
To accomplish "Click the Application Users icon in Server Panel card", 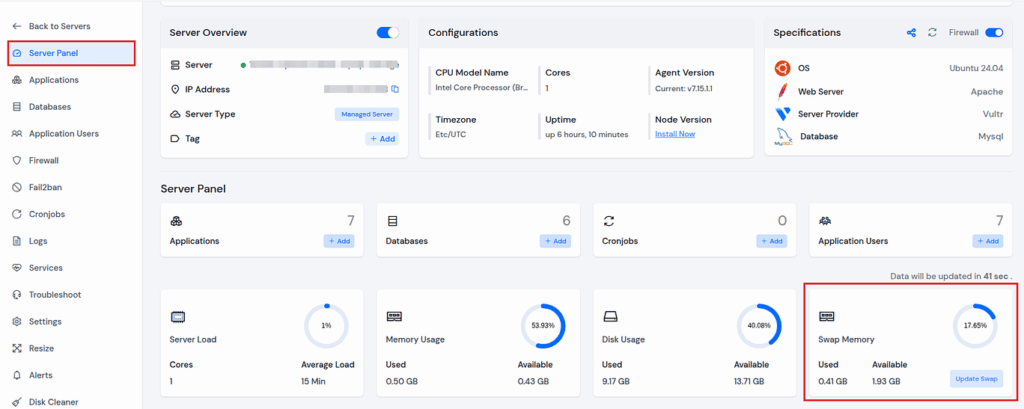I will point(825,220).
